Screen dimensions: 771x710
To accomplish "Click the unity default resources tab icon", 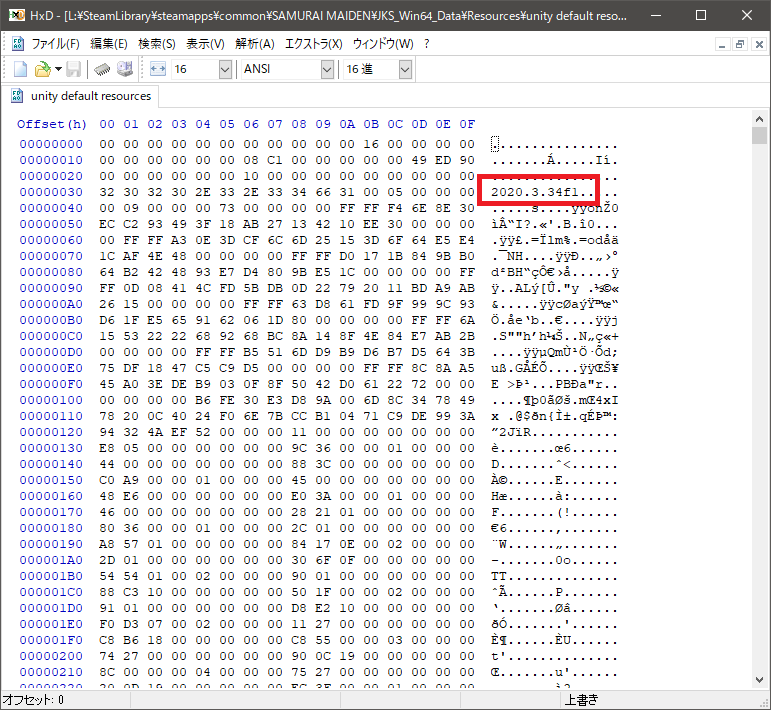I will (x=17, y=96).
